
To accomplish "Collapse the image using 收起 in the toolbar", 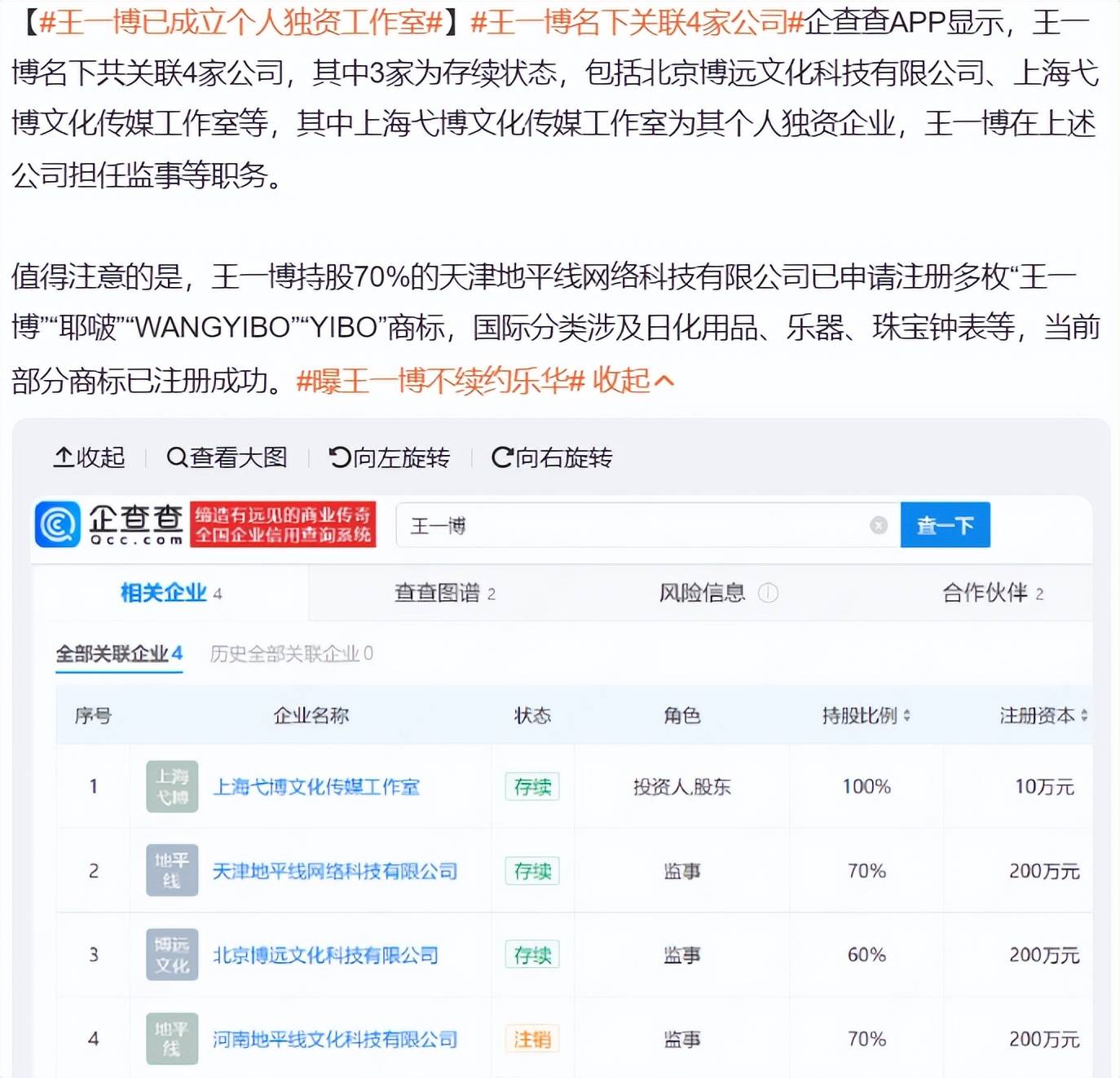I will [x=89, y=457].
